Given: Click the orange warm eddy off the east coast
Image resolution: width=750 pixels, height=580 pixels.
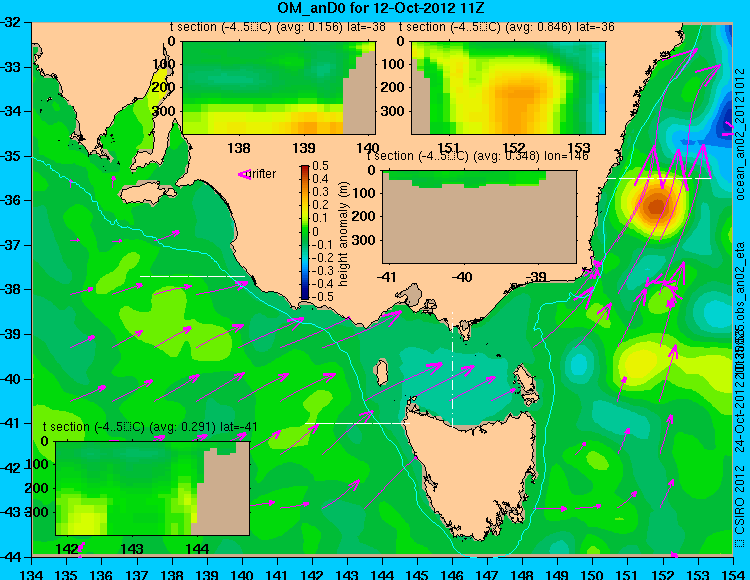Looking at the screenshot, I should (656, 206).
